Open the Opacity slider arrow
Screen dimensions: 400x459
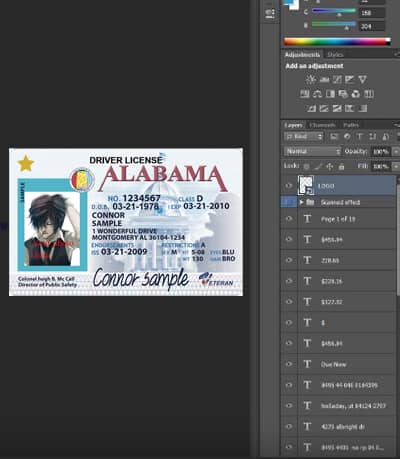coord(396,152)
